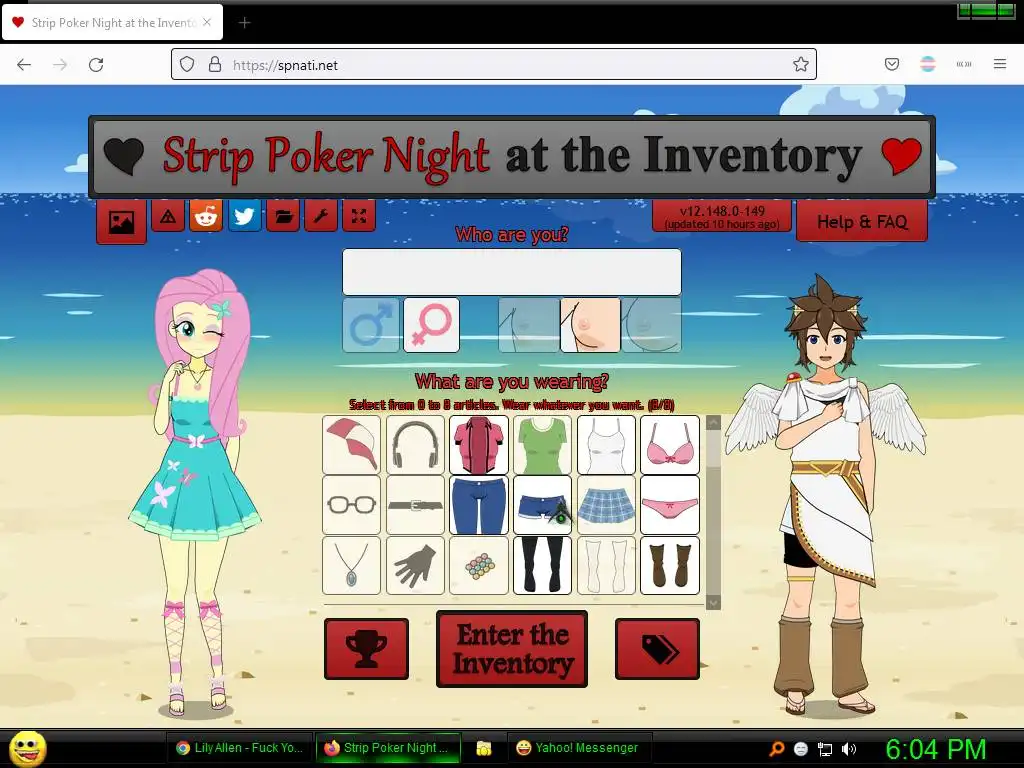Click the Pocket save icon
The height and width of the screenshot is (768, 1024).
pos(891,64)
